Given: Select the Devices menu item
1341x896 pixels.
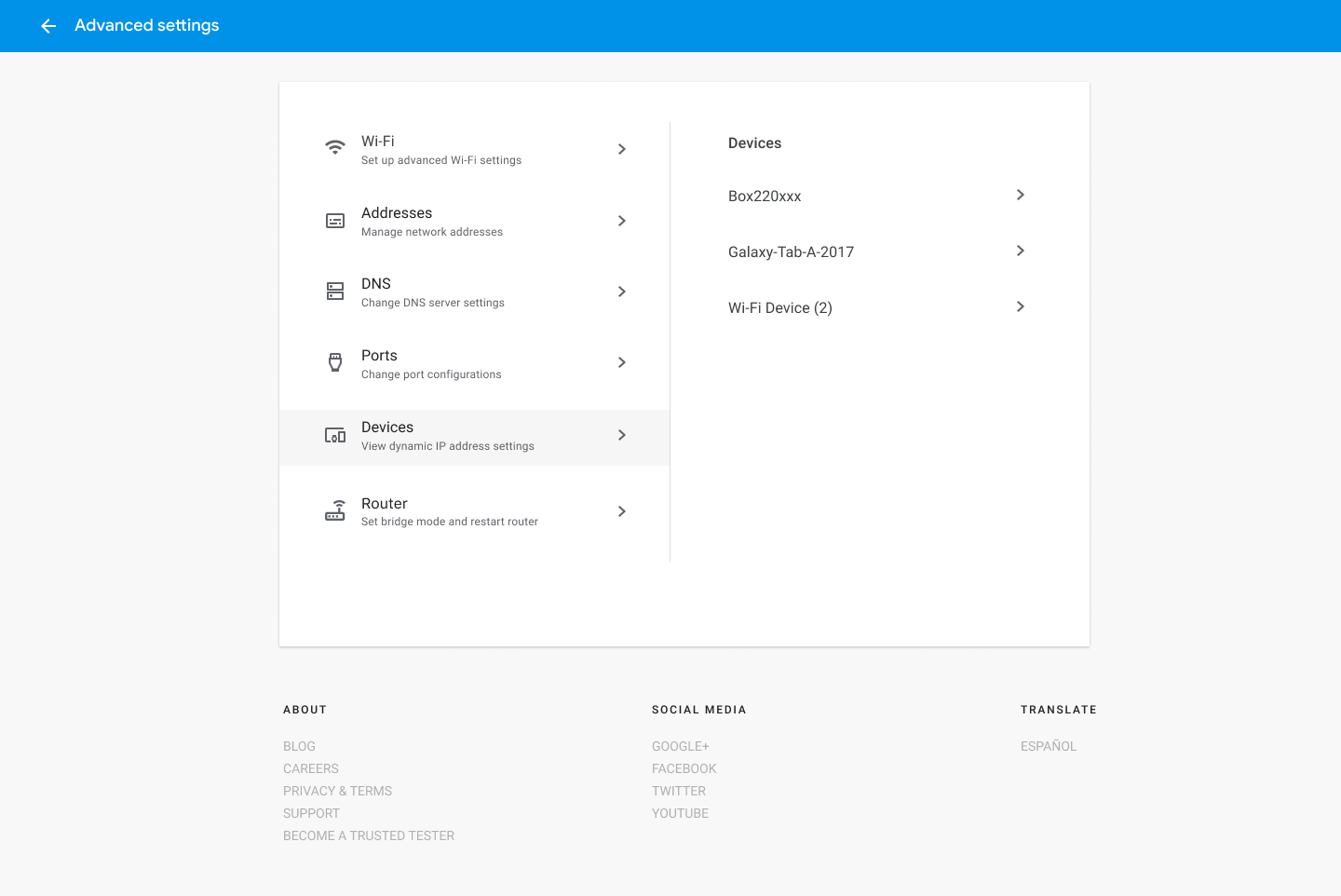Looking at the screenshot, I should tap(475, 437).
